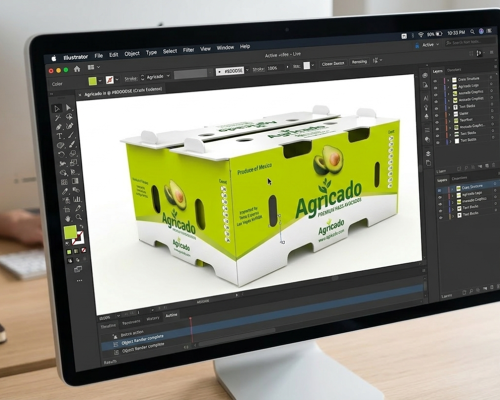This screenshot has height=400, width=500.
Task: Open the Type menu
Action: [x=151, y=52]
